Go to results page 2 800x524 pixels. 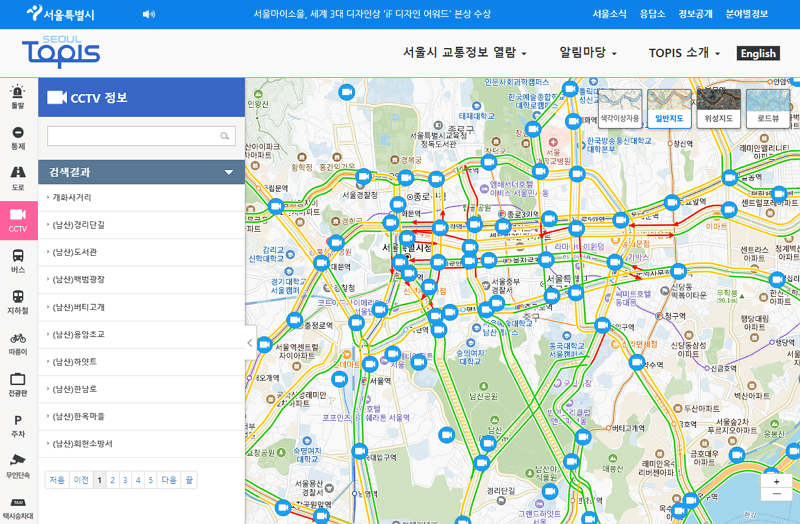112,480
